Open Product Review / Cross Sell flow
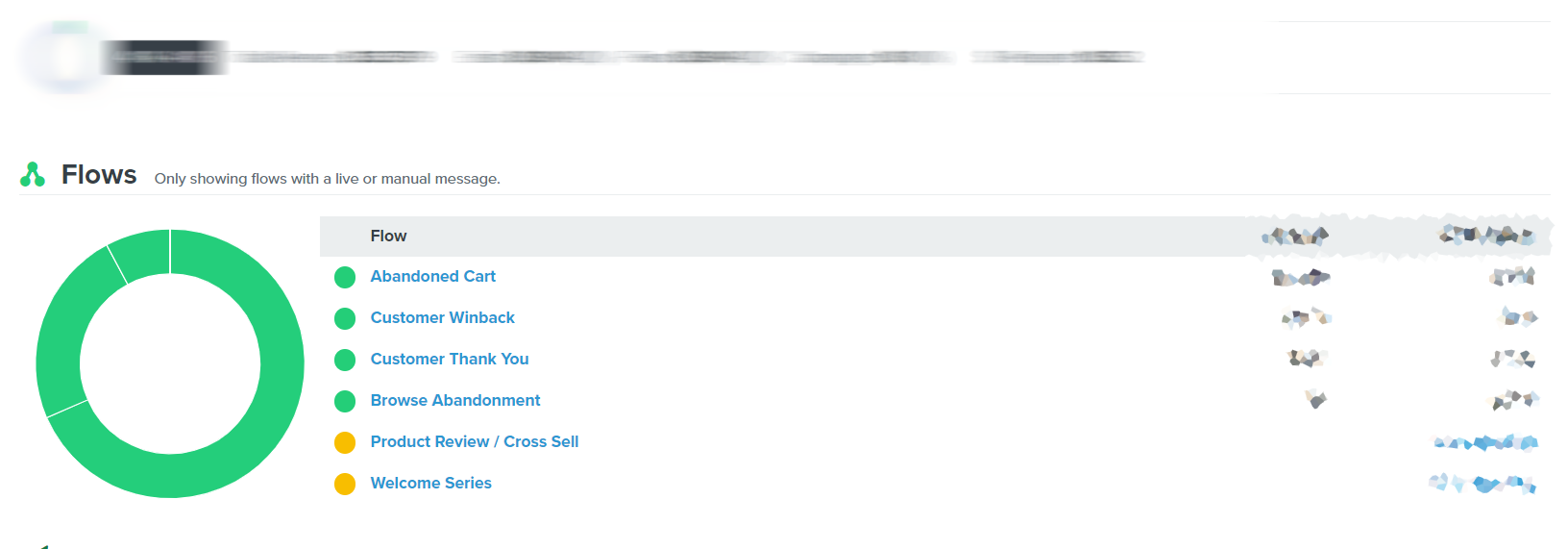The width and height of the screenshot is (1568, 549). click(475, 441)
